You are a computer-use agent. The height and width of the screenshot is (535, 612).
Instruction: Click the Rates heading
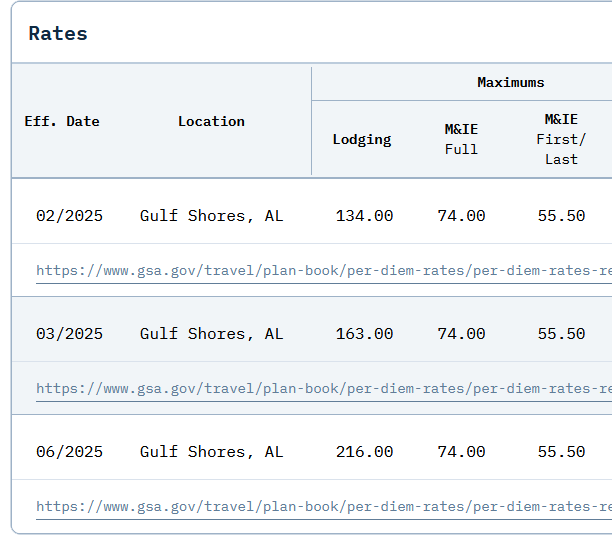point(58,33)
